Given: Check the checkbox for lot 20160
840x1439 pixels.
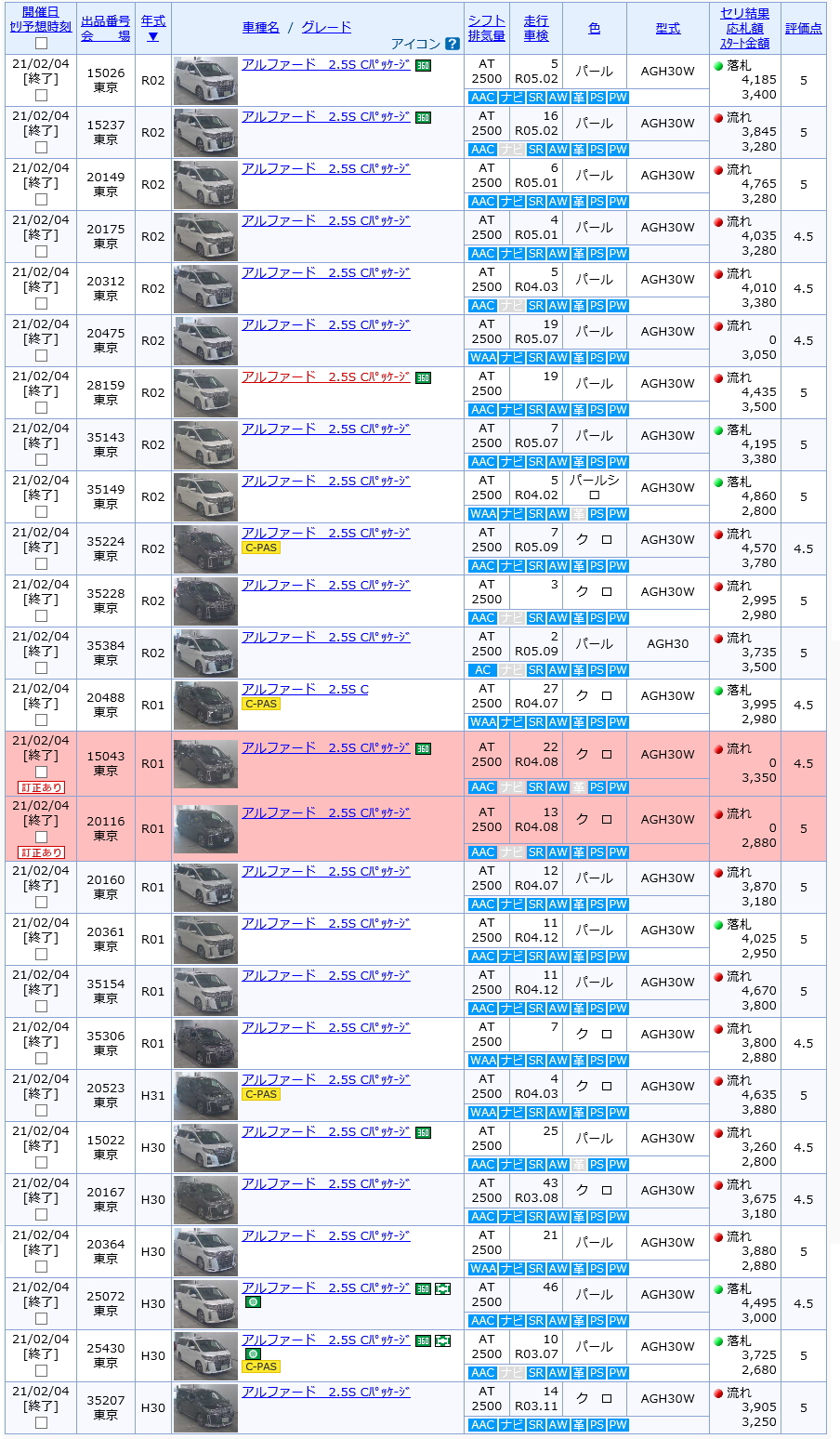Looking at the screenshot, I should coord(41,903).
